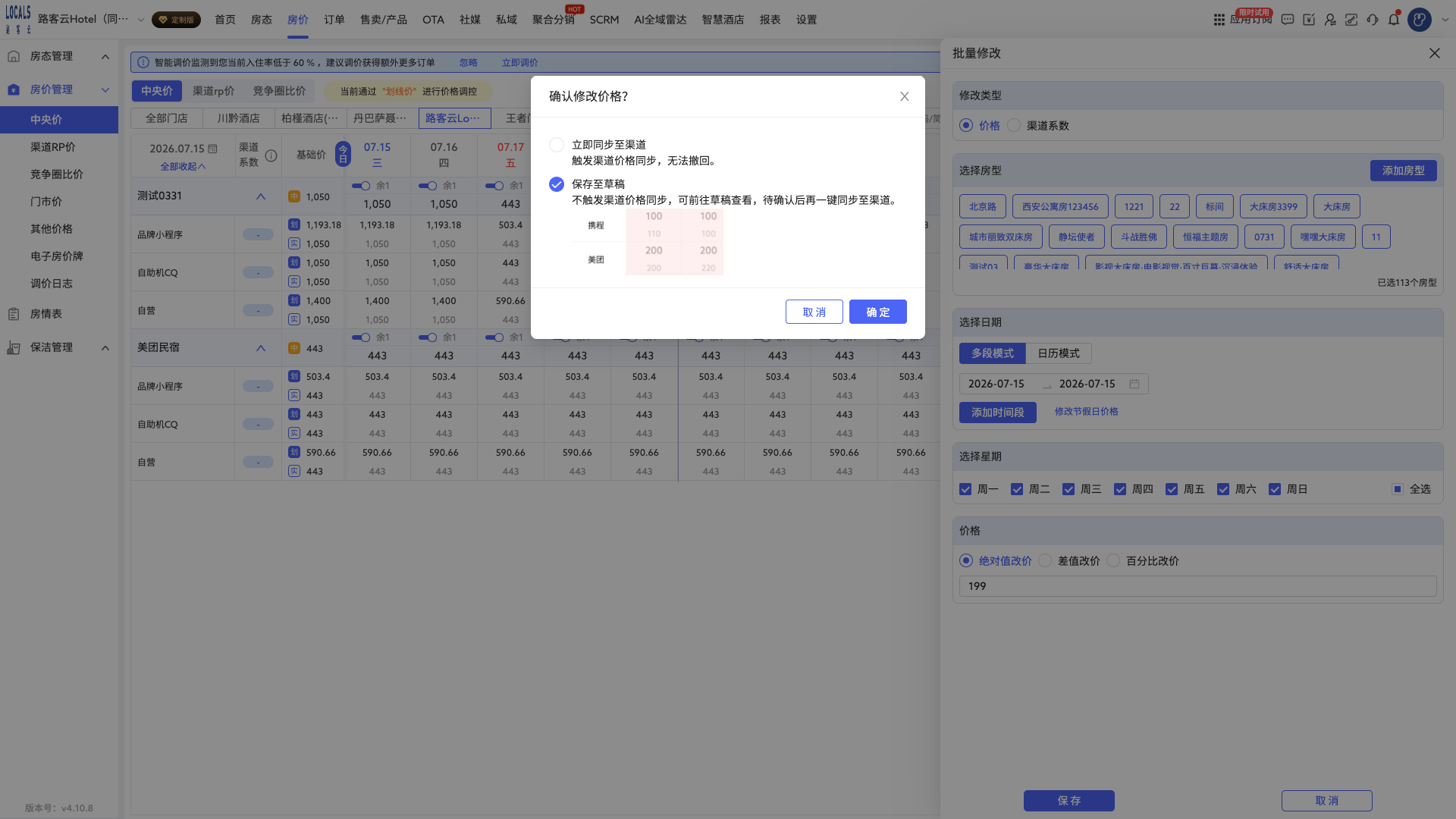
Task: Switch to the 日历模式 date tab
Action: pos(1059,353)
